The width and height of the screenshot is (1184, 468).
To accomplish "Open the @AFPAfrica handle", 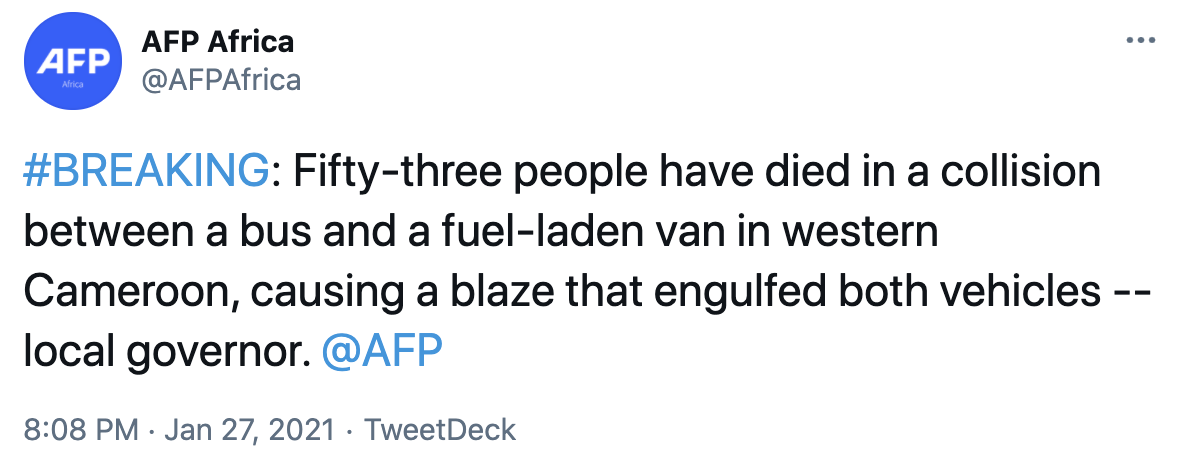I will pyautogui.click(x=221, y=79).
